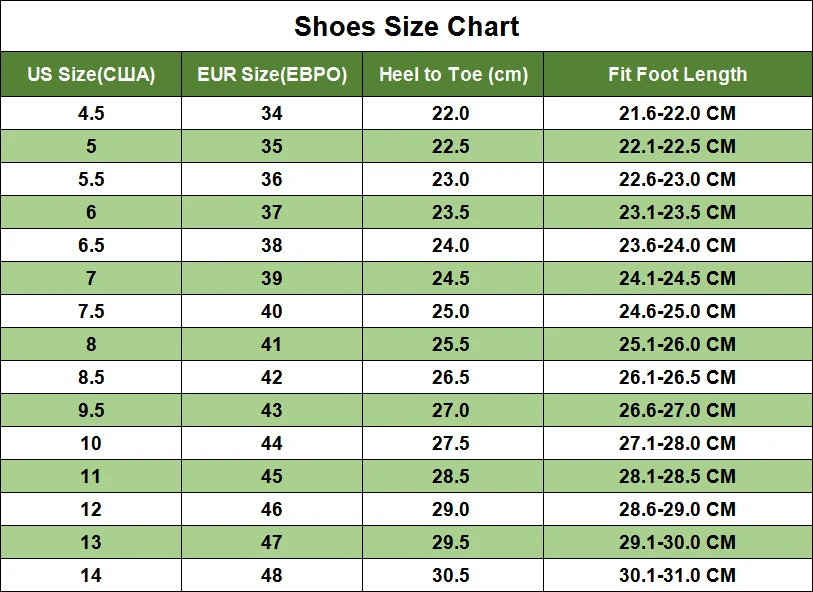Select the 22.6-23.0 CM fit length cell
Viewport: 813px width, 592px height.
click(x=677, y=179)
